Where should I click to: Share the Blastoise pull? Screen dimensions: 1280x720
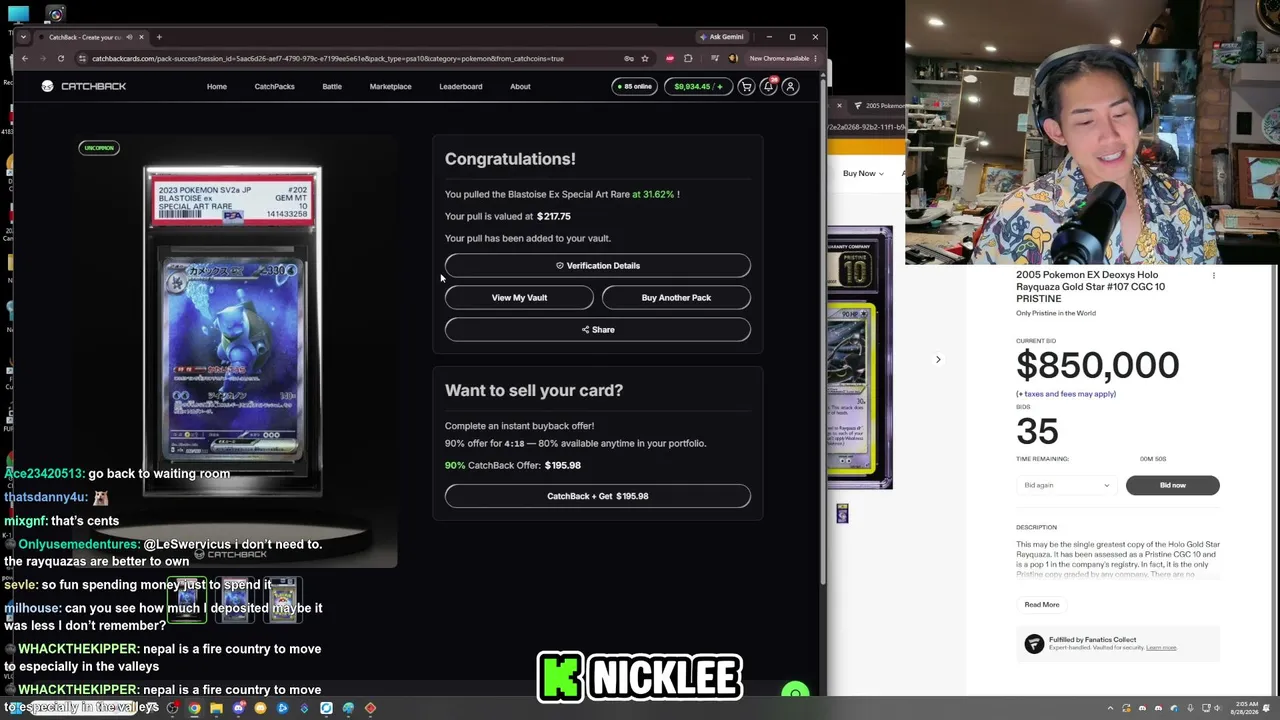coord(598,330)
